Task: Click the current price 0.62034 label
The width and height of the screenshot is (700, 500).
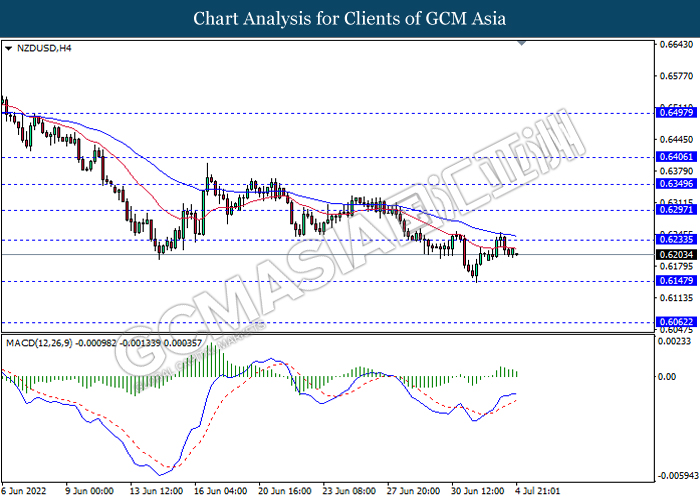Action: (676, 254)
